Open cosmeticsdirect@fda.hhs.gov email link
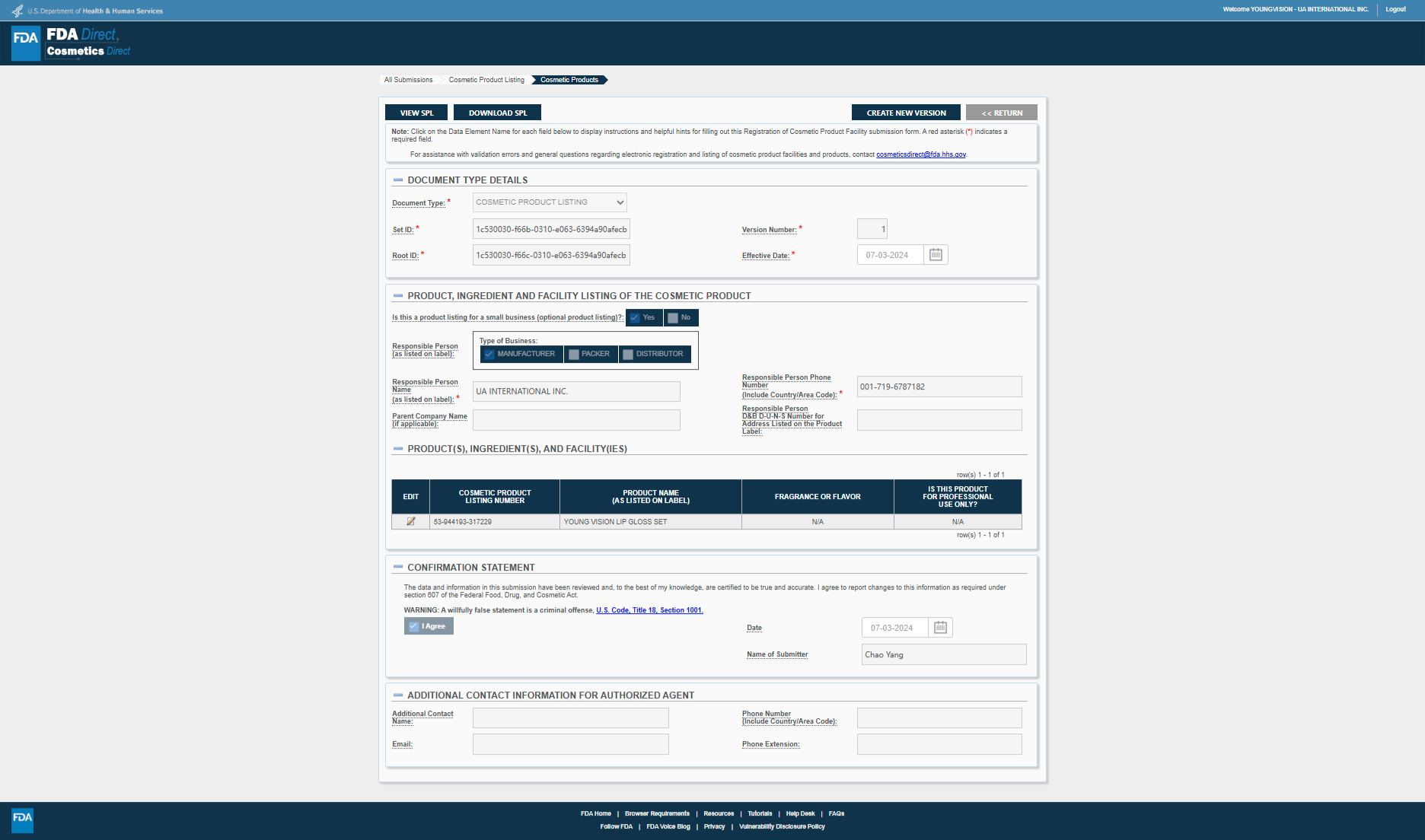The height and width of the screenshot is (840, 1425). 921,154
